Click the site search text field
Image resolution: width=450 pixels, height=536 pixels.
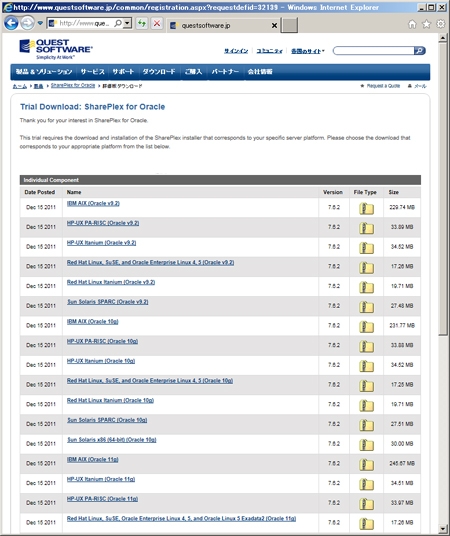pos(373,51)
